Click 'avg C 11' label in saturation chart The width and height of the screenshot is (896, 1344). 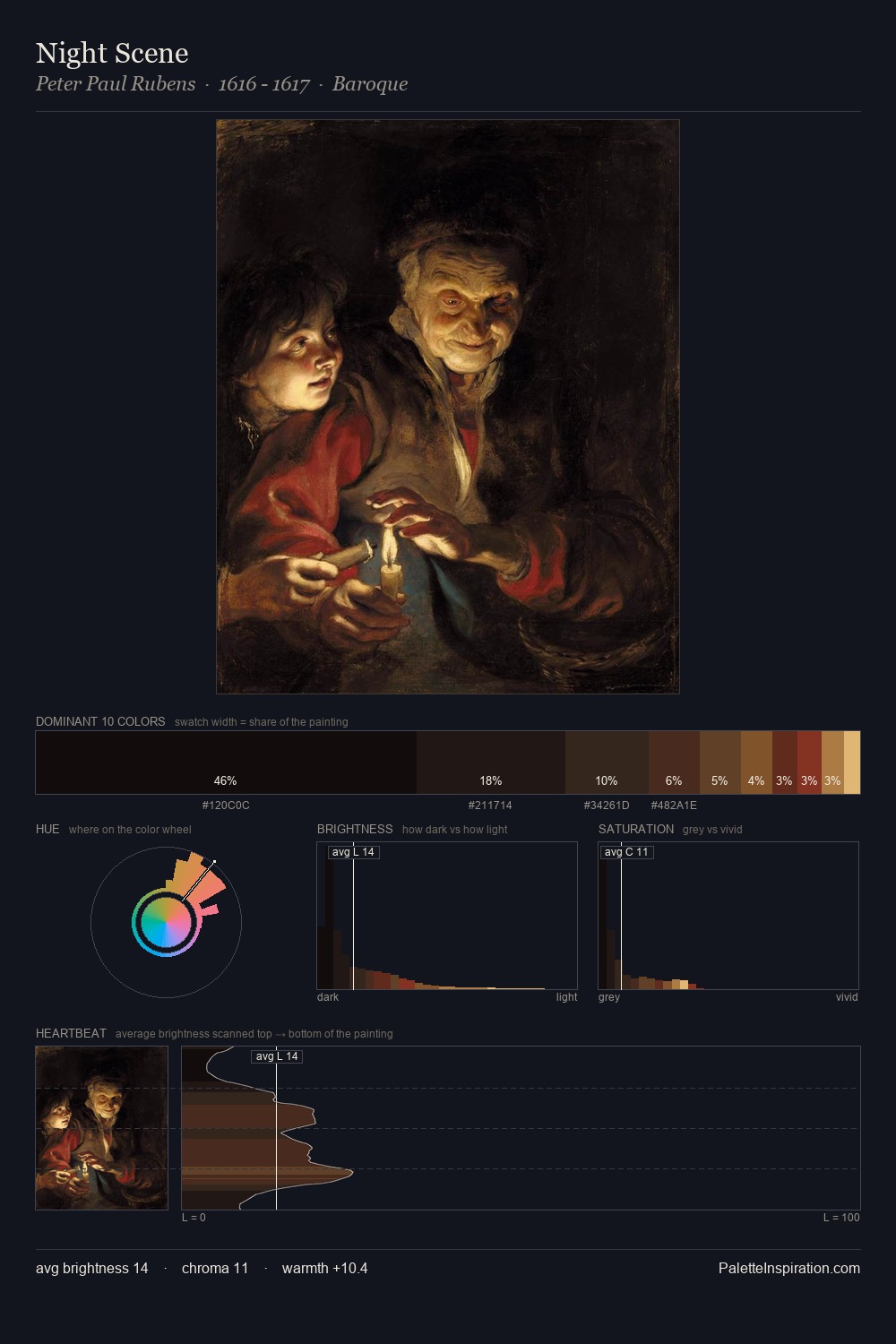[x=626, y=852]
